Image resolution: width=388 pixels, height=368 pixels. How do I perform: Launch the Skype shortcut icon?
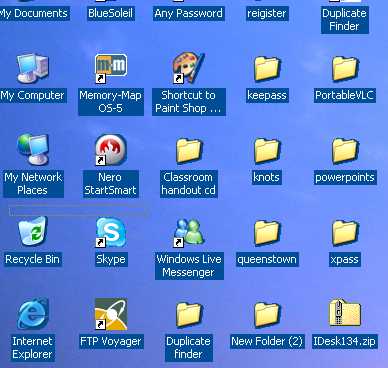click(111, 232)
